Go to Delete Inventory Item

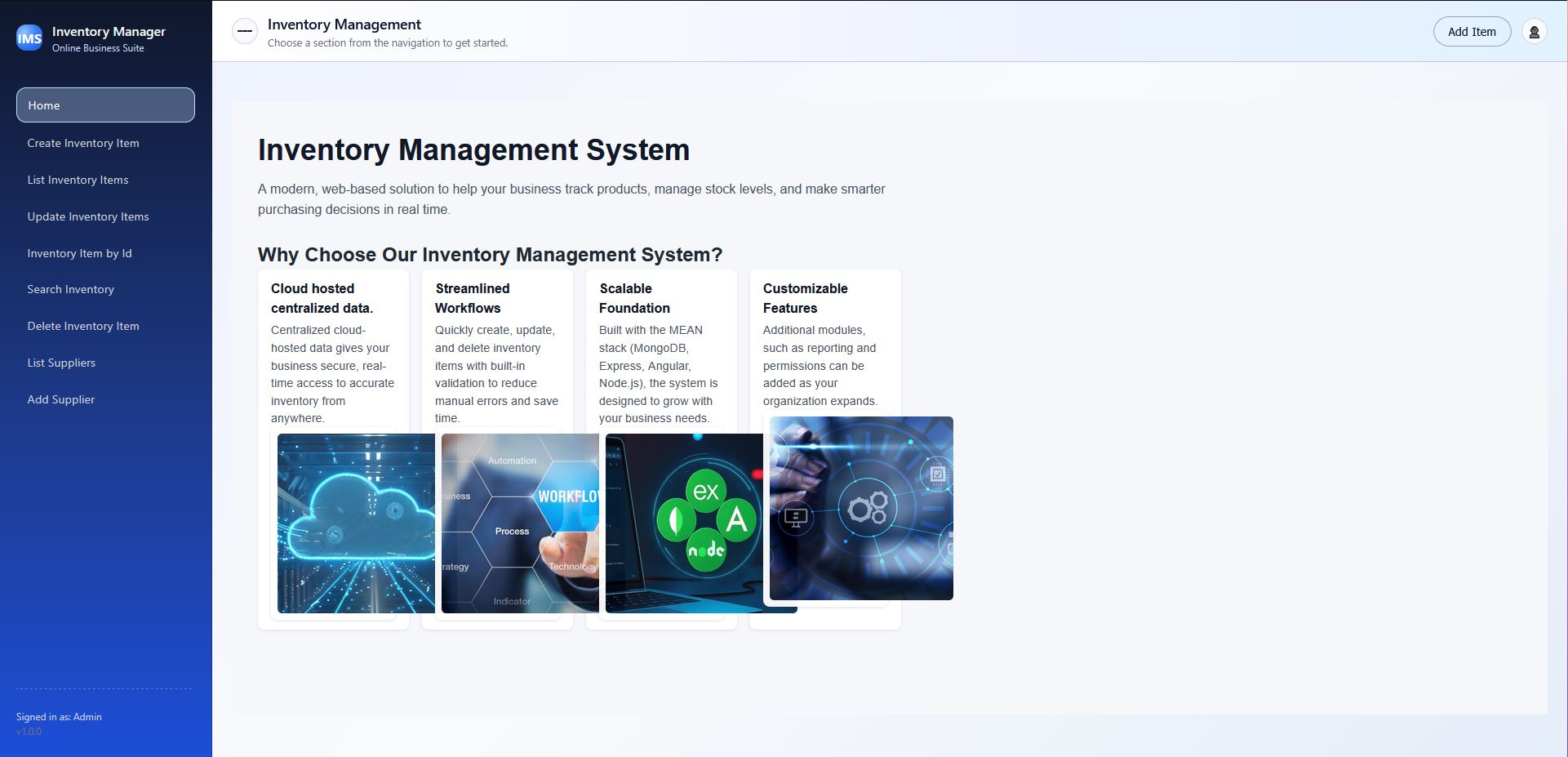(83, 326)
